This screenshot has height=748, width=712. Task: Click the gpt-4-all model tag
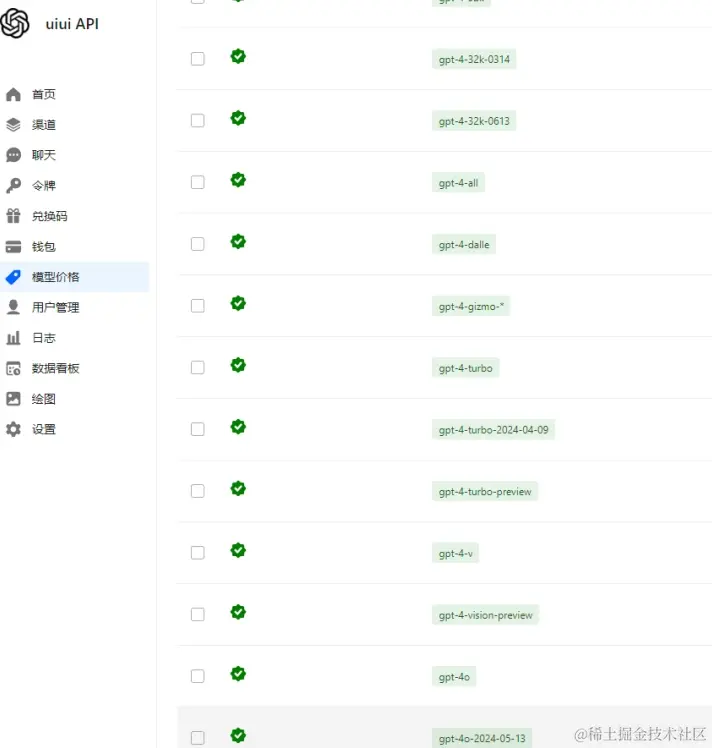(458, 183)
